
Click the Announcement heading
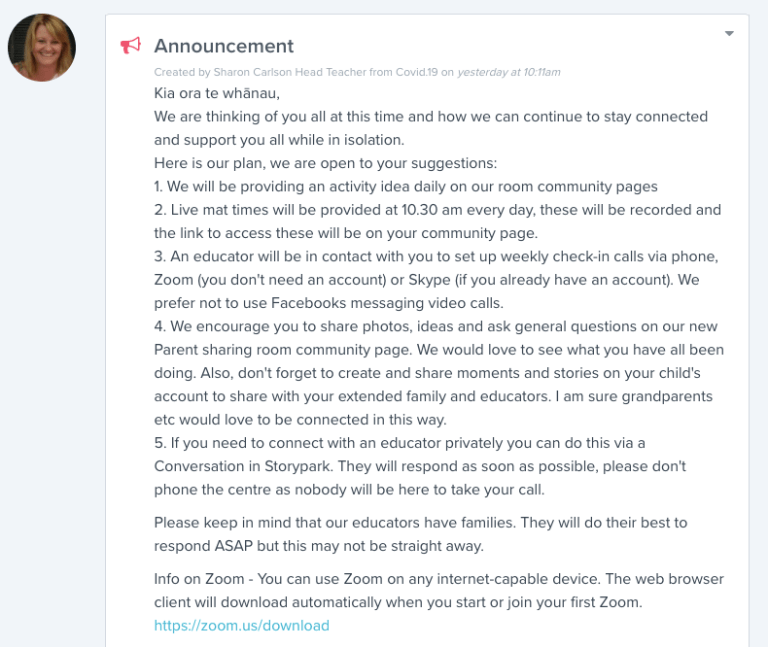224,46
